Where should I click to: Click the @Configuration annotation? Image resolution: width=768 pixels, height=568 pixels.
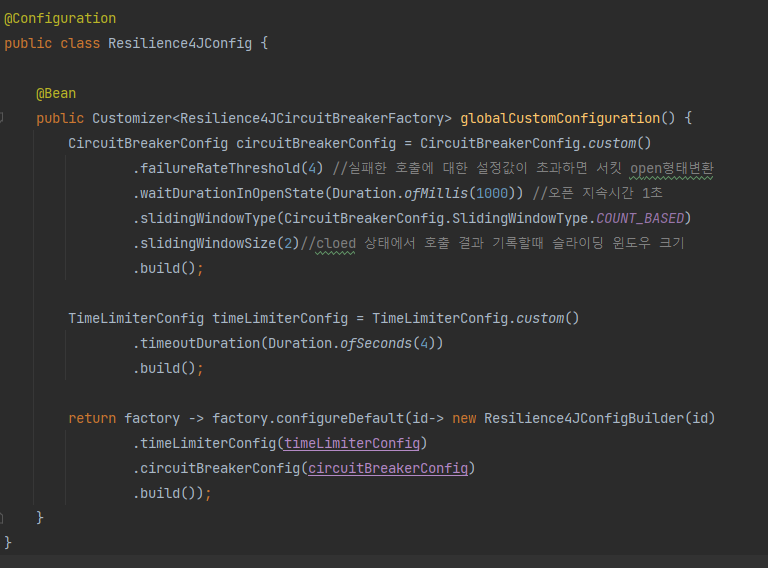click(x=60, y=19)
